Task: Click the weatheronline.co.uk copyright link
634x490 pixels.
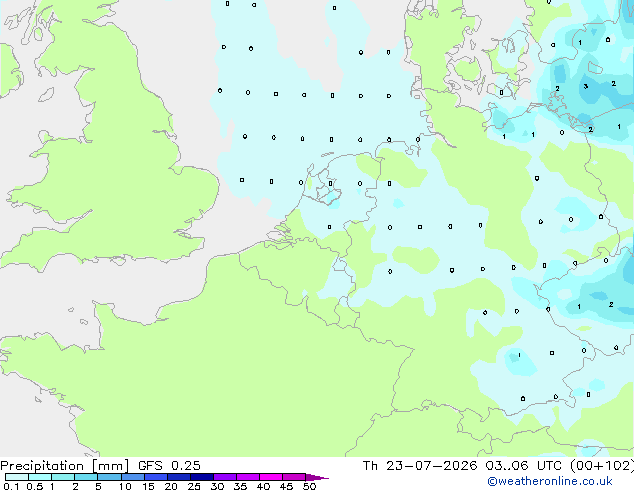Action: [x=550, y=481]
